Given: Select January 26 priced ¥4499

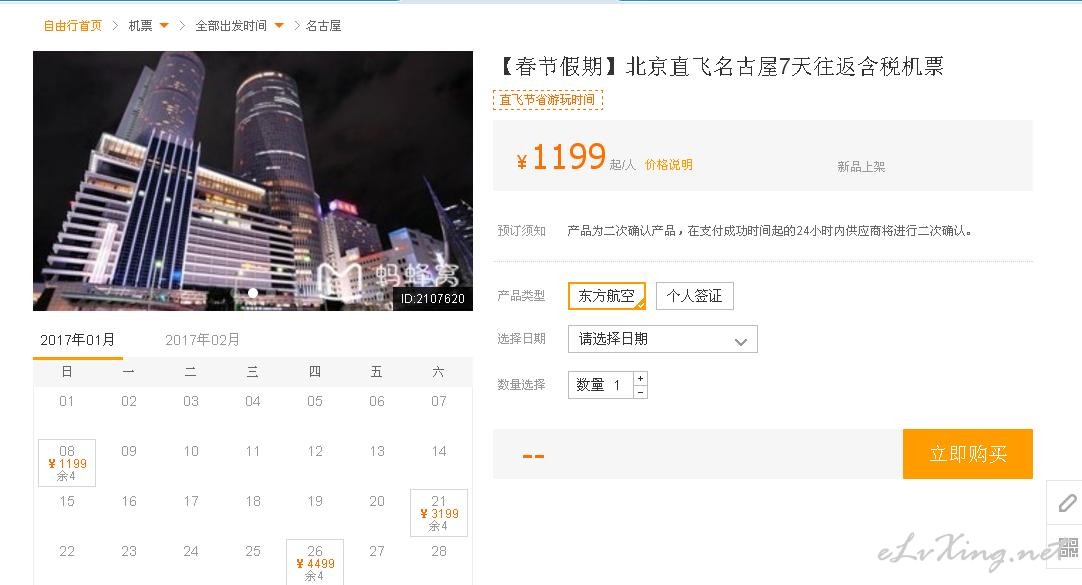Looking at the screenshot, I should [x=315, y=562].
